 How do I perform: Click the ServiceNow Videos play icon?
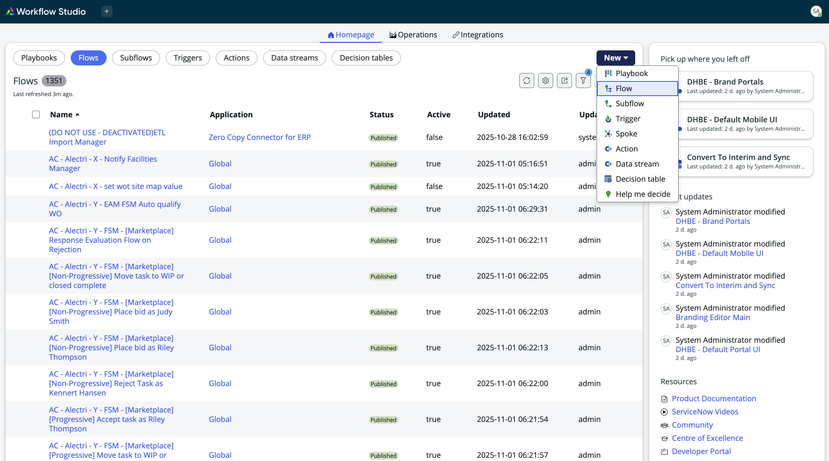tap(665, 412)
